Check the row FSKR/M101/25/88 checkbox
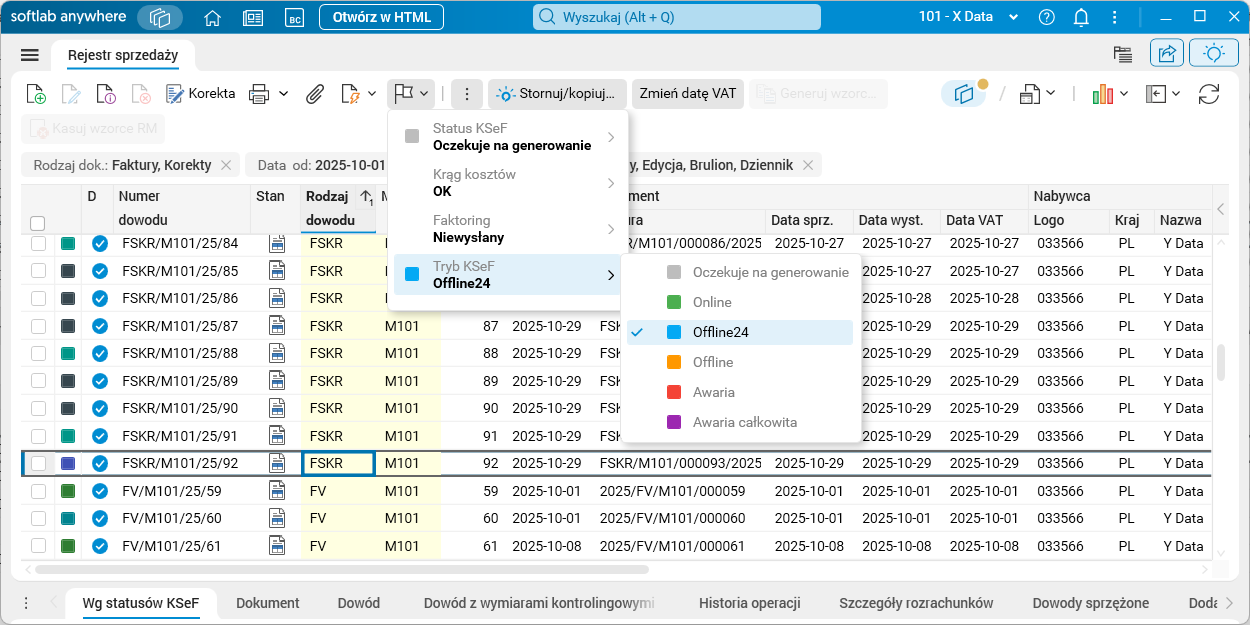Screen dimensions: 1250x625 (x=38, y=353)
